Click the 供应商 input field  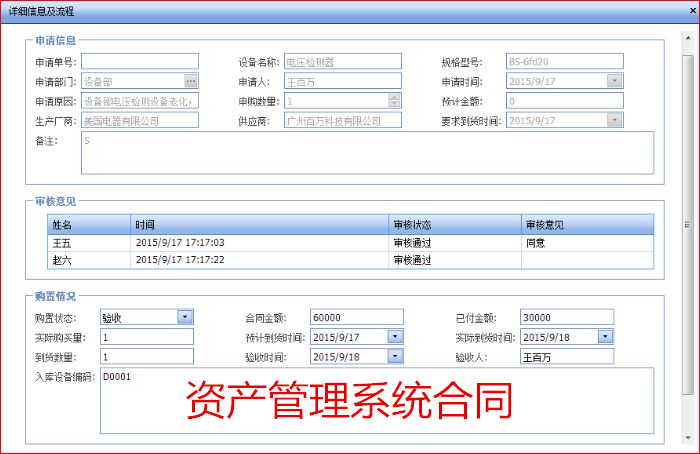click(x=343, y=121)
